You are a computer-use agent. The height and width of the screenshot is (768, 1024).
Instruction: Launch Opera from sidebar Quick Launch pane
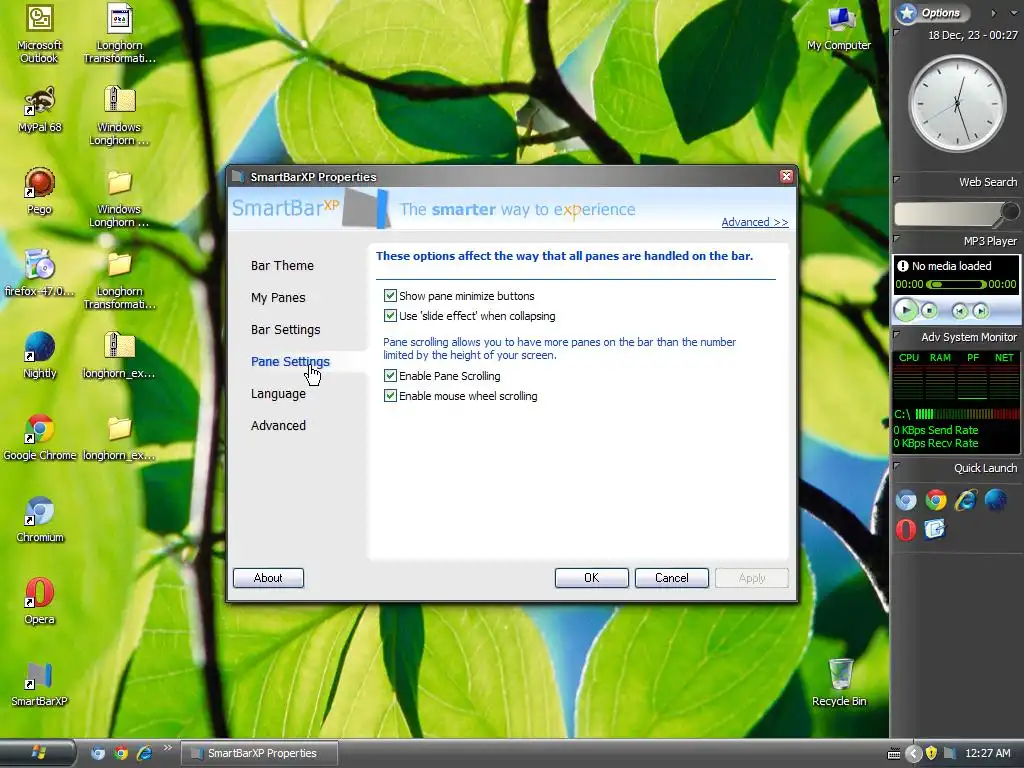[x=906, y=530]
